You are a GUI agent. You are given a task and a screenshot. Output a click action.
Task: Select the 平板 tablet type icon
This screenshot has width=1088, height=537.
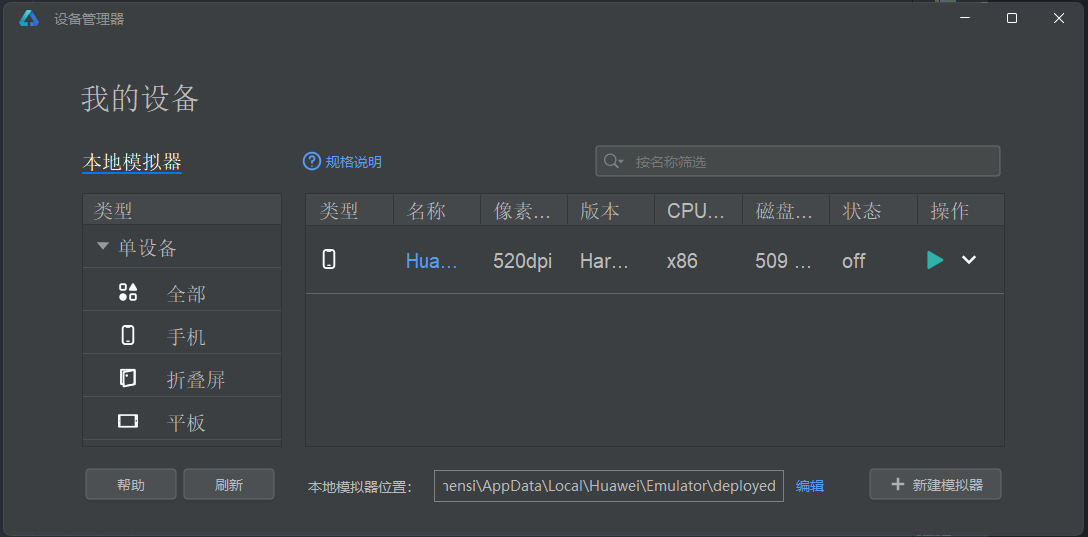tap(128, 421)
